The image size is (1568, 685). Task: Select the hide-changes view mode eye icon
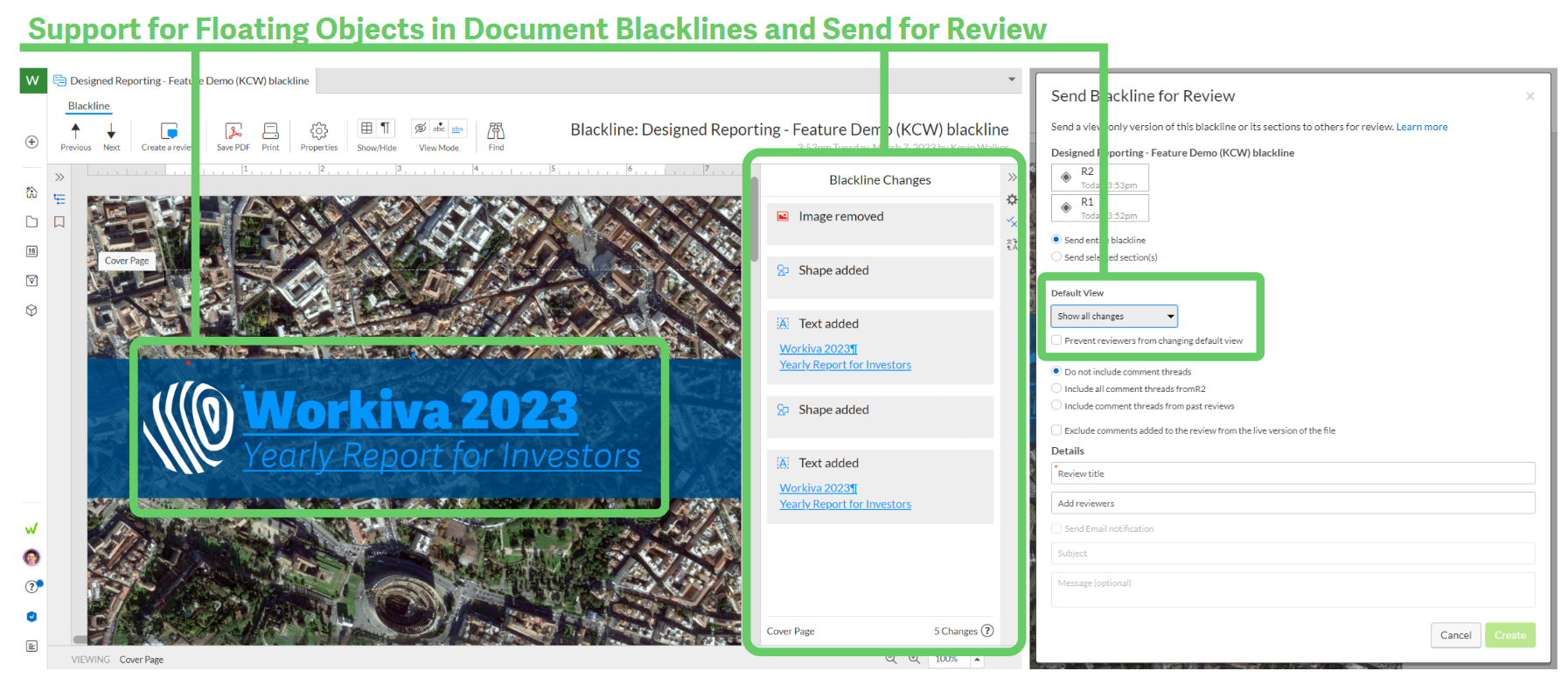(x=421, y=128)
